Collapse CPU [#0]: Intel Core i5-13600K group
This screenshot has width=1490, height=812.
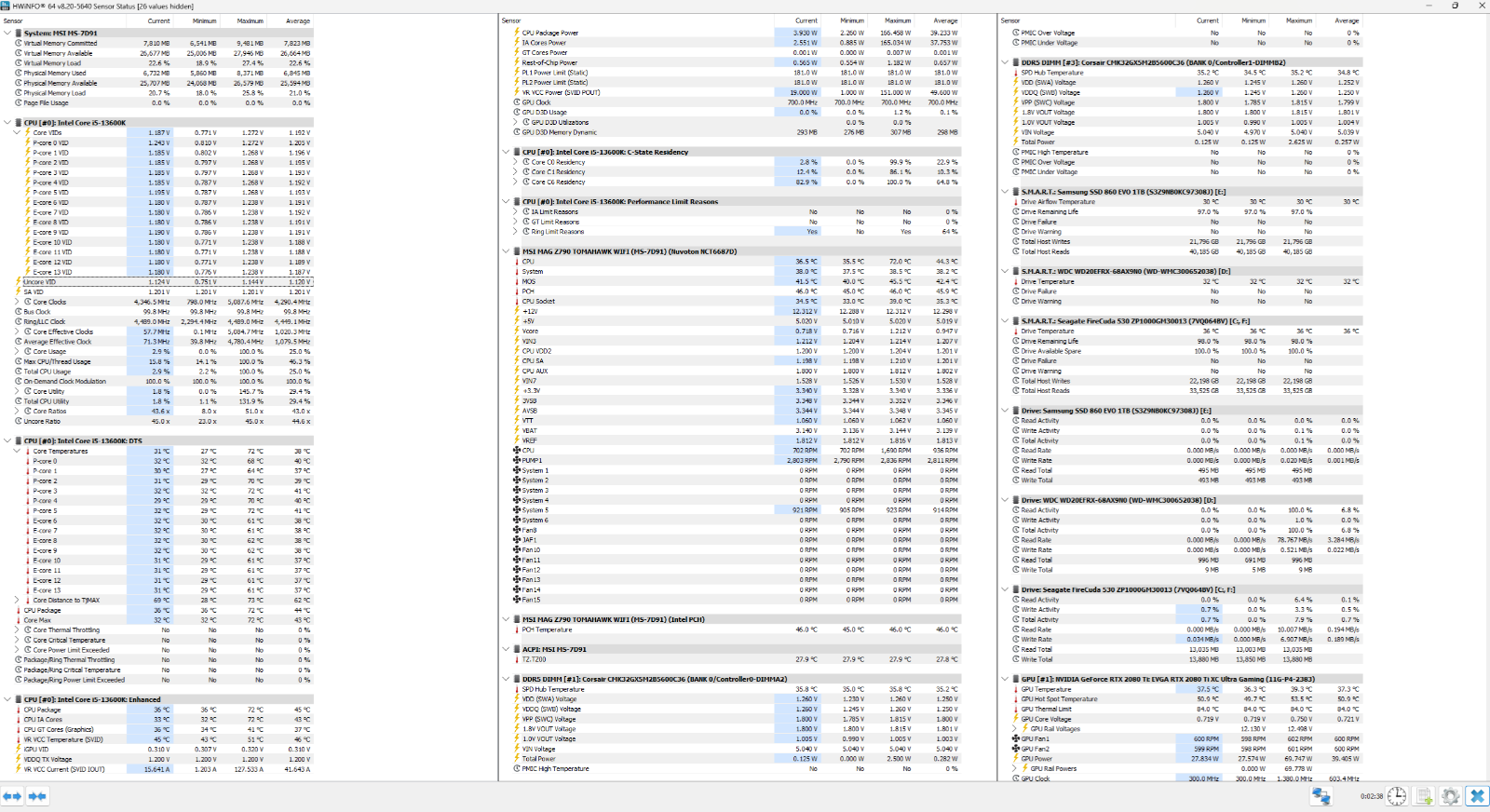coord(7,122)
